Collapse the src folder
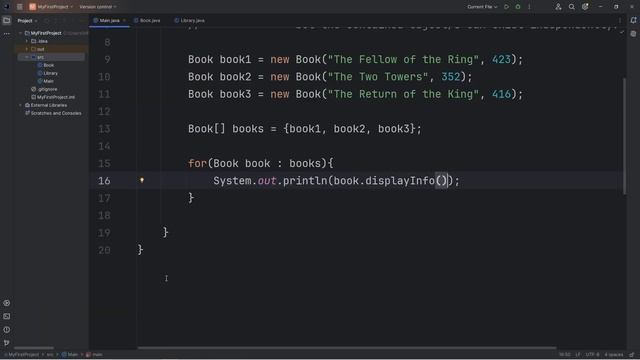The height and width of the screenshot is (360, 640). 27,57
